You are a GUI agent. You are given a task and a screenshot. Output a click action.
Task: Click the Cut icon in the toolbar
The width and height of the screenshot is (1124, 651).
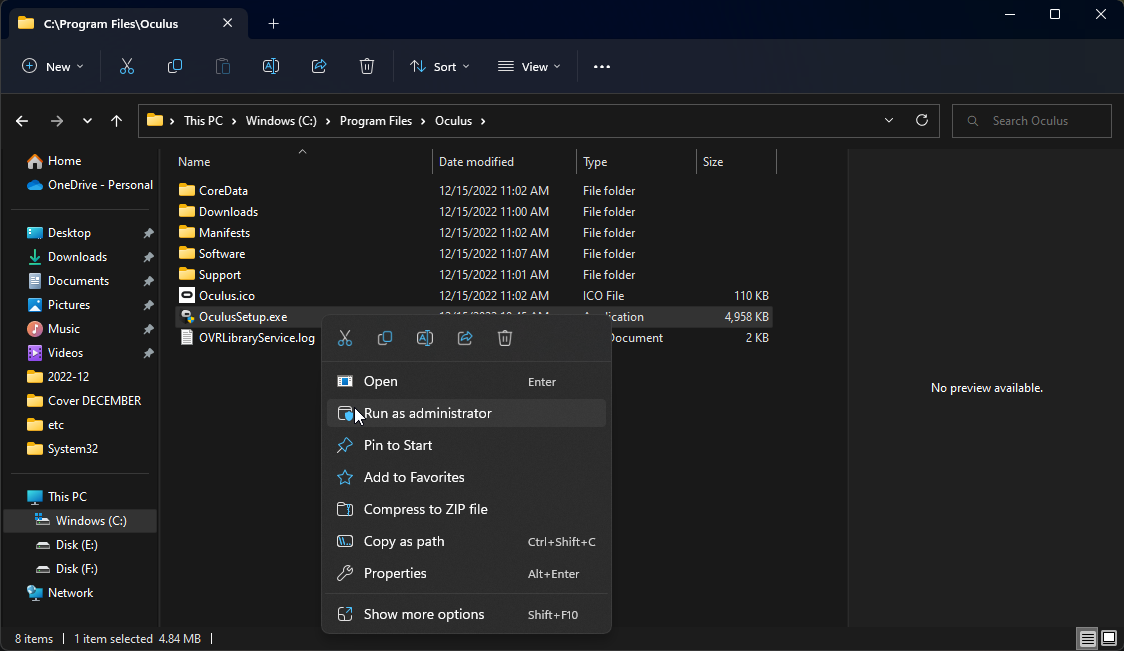pyautogui.click(x=127, y=67)
